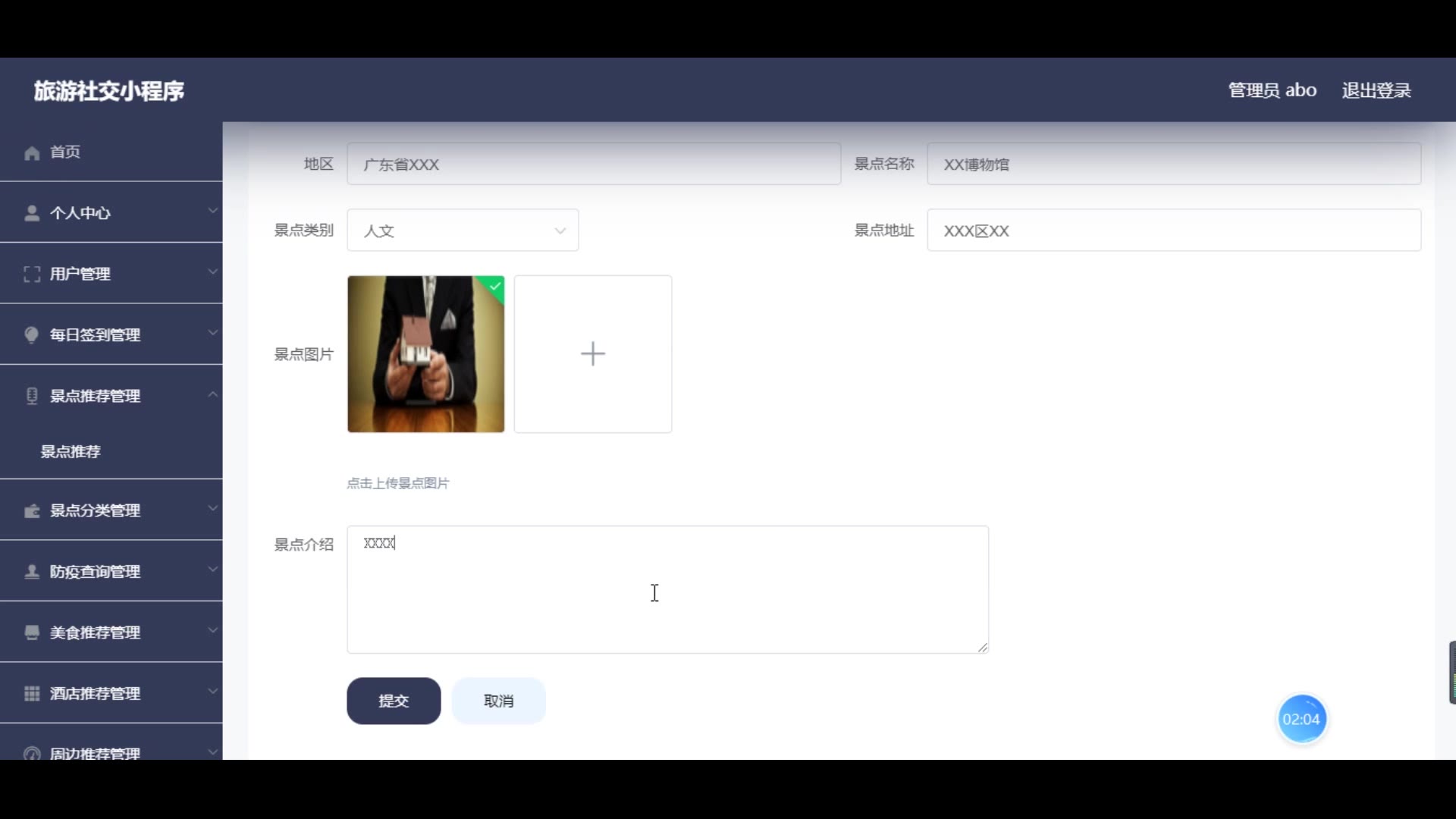Click the blue 02:04 timer bubble
Viewport: 1456px width, 819px height.
pyautogui.click(x=1301, y=719)
